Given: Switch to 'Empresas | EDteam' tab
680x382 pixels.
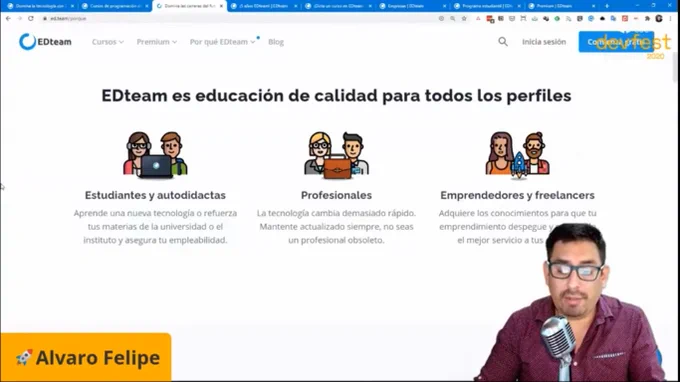Looking at the screenshot, I should [x=412, y=6].
